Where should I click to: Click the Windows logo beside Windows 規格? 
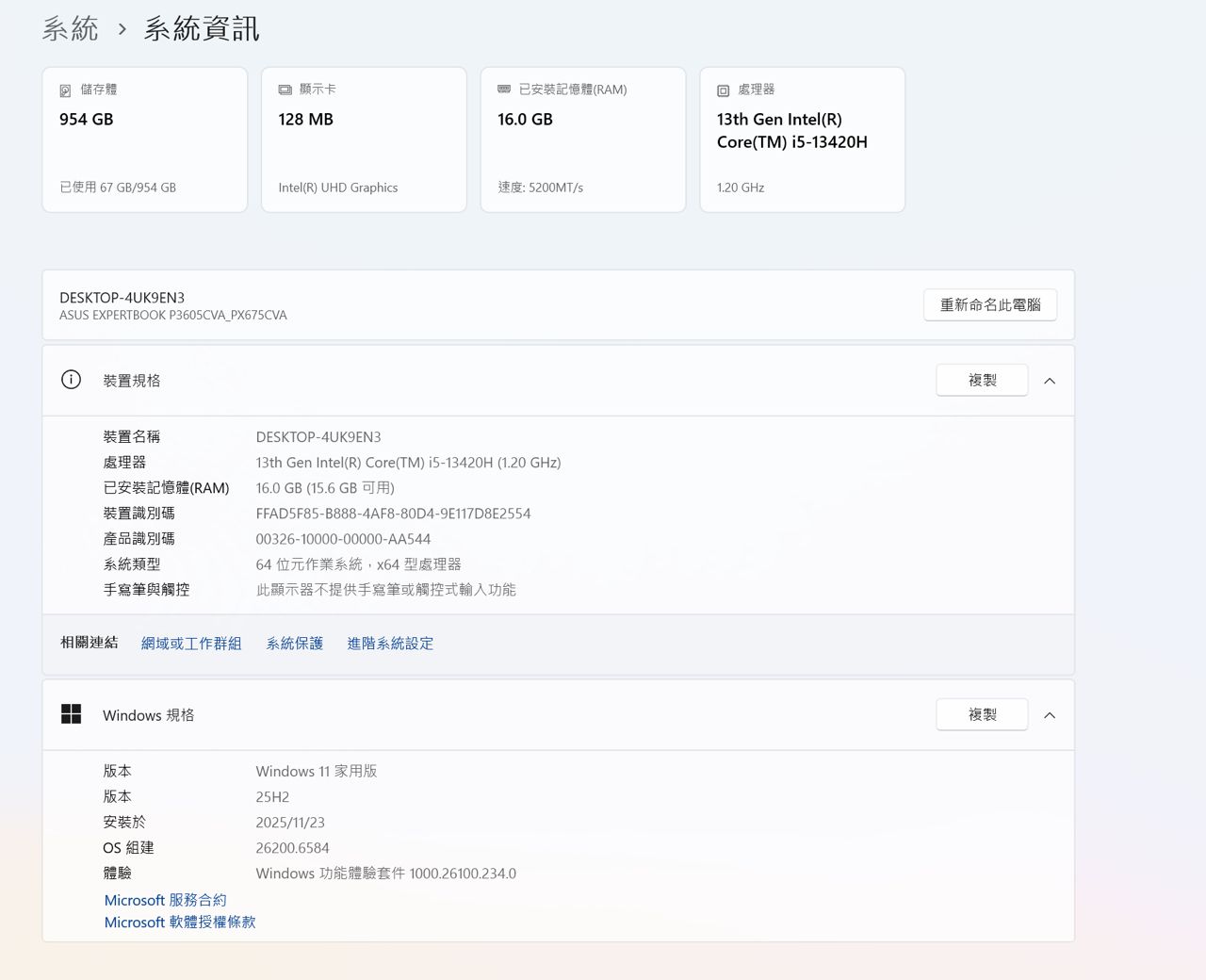coord(71,714)
